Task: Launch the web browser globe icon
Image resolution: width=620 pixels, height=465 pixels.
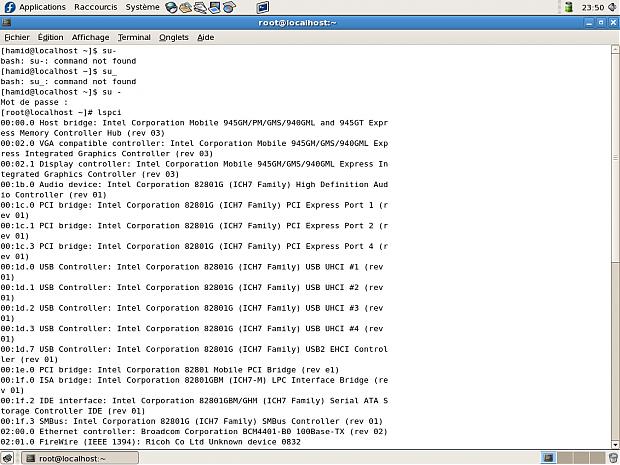Action: (x=171, y=7)
